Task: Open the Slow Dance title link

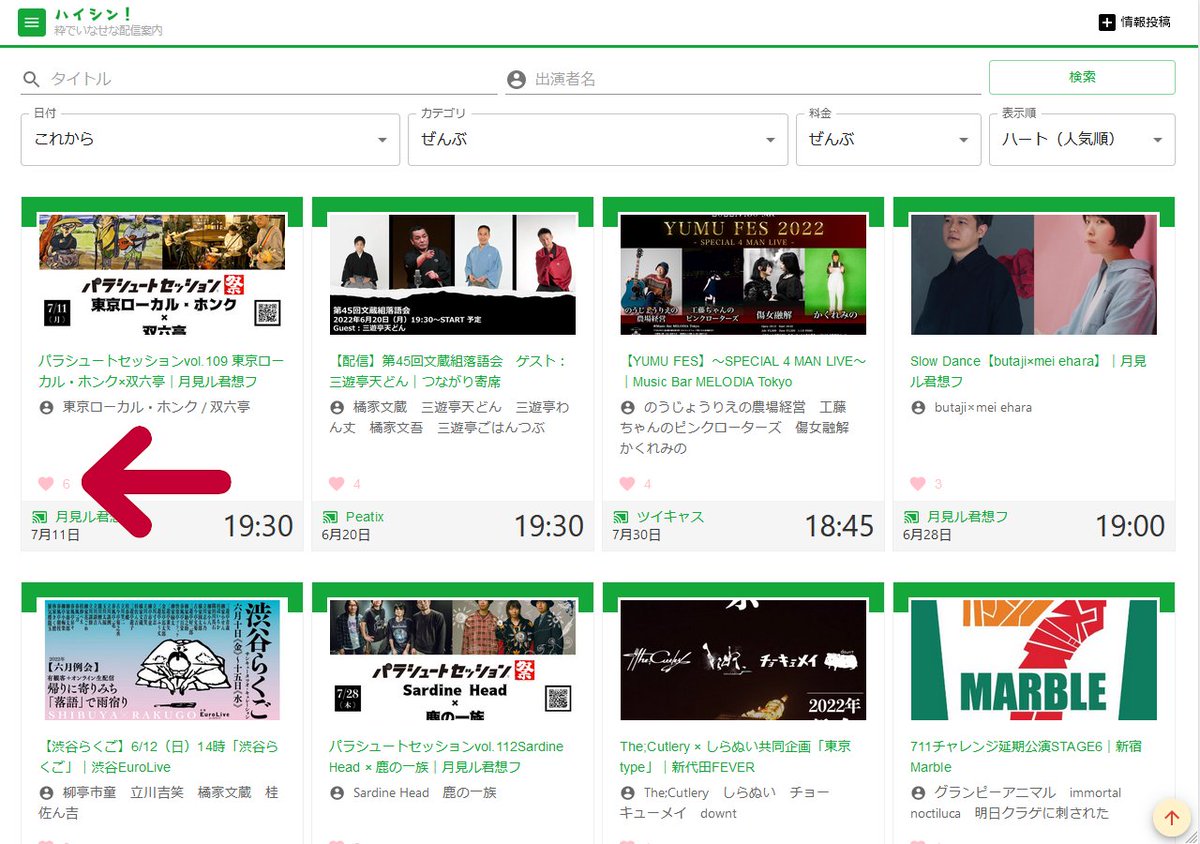Action: [x=1028, y=371]
